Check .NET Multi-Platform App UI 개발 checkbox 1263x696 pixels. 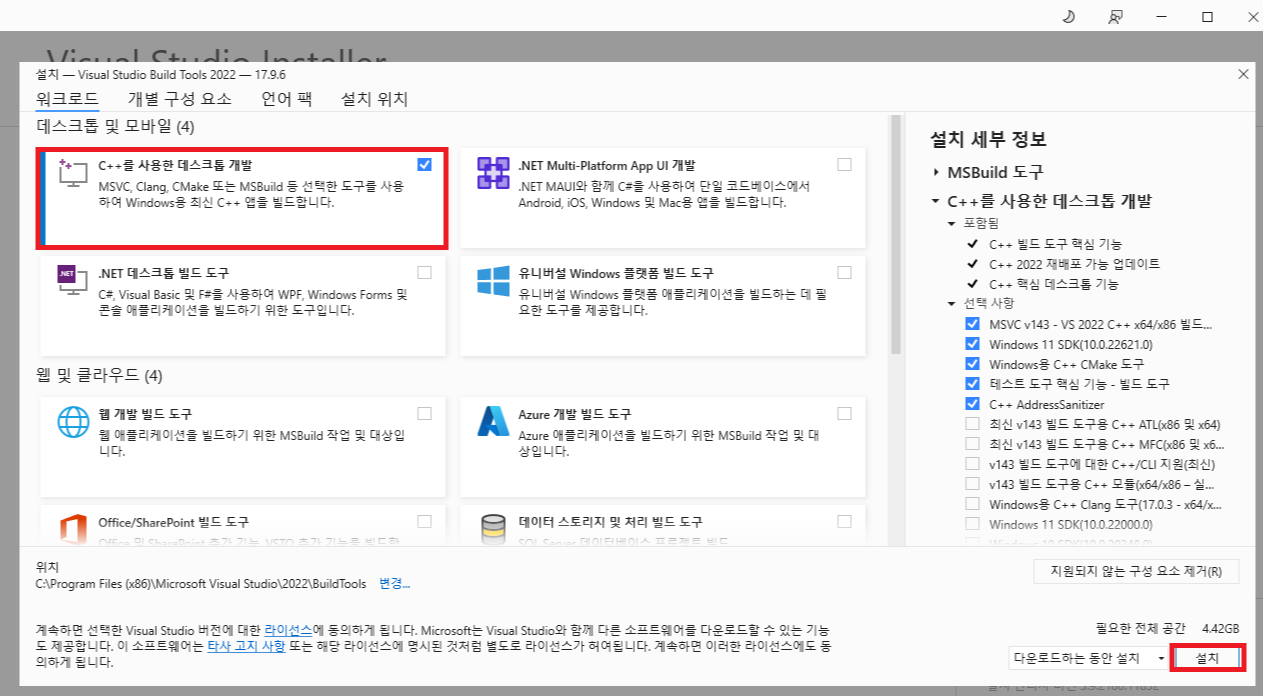tap(844, 164)
